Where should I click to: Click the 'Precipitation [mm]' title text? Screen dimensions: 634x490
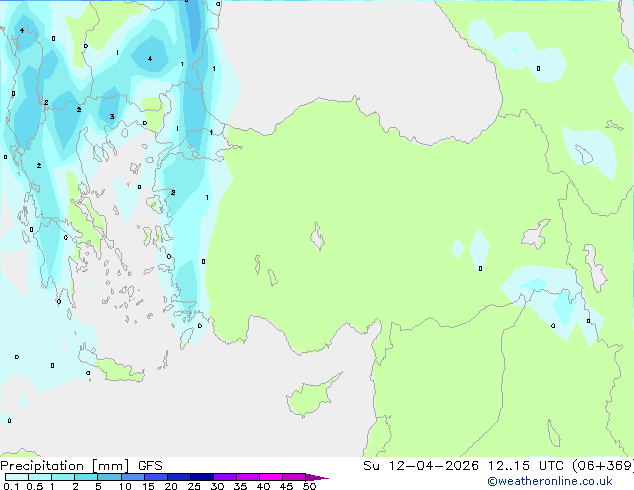65,466
